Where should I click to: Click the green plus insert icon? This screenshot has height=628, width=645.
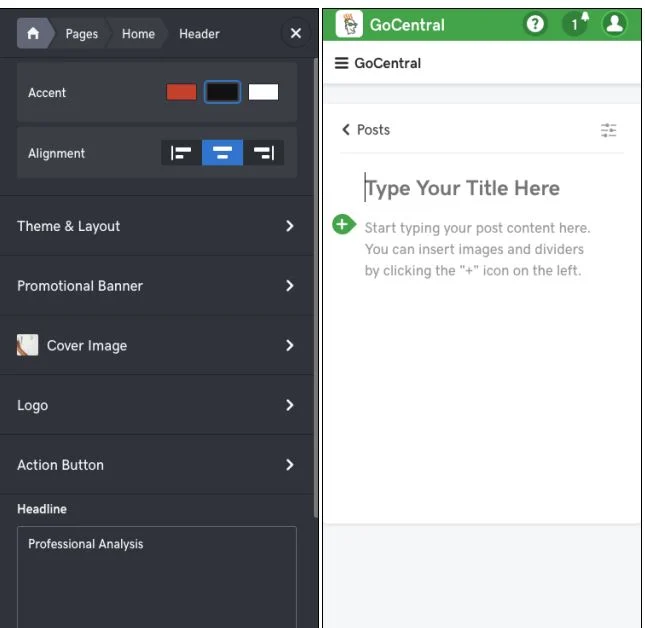342,224
